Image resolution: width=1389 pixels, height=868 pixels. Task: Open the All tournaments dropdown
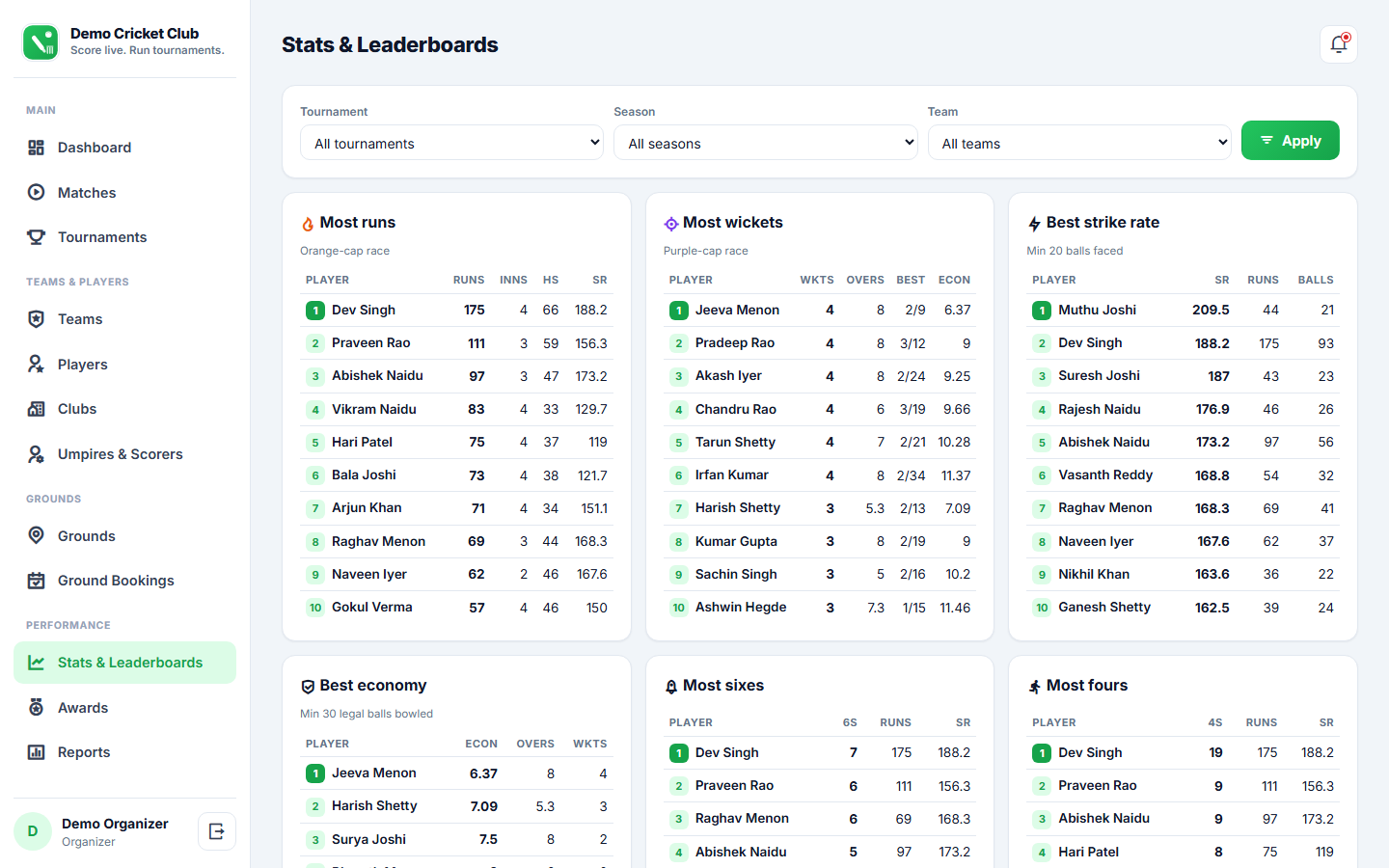pyautogui.click(x=451, y=143)
